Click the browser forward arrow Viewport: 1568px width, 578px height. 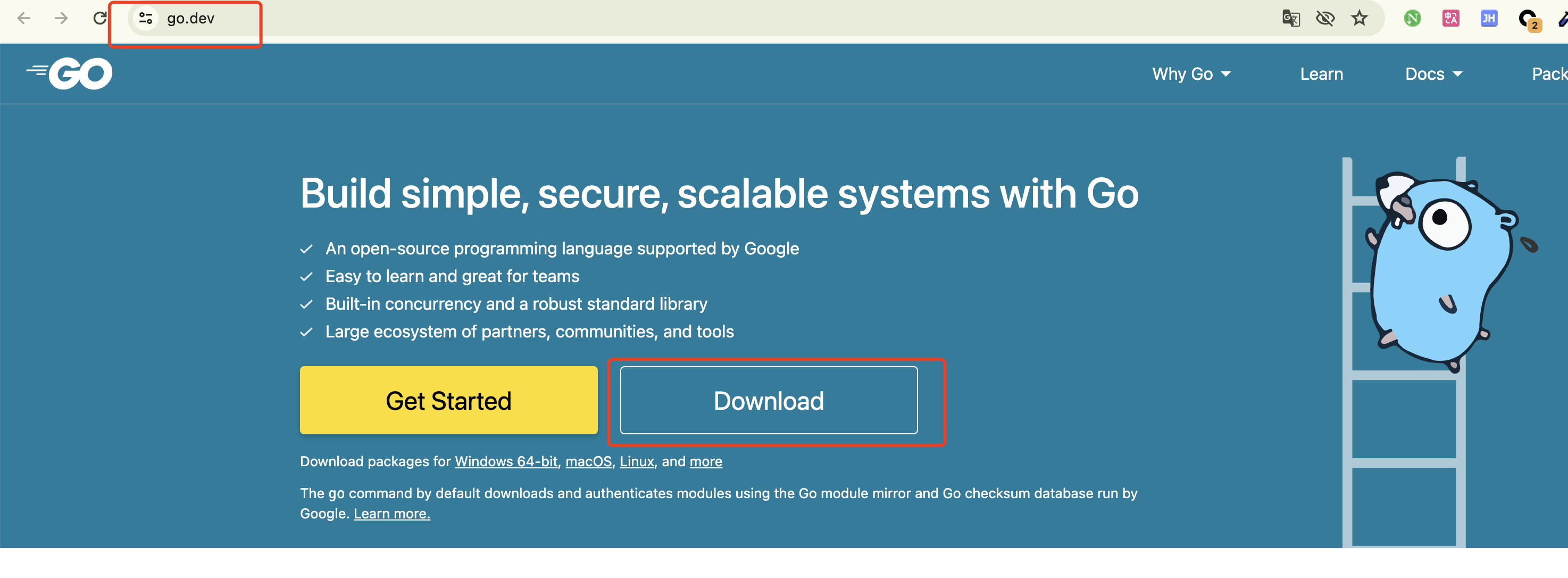tap(62, 18)
